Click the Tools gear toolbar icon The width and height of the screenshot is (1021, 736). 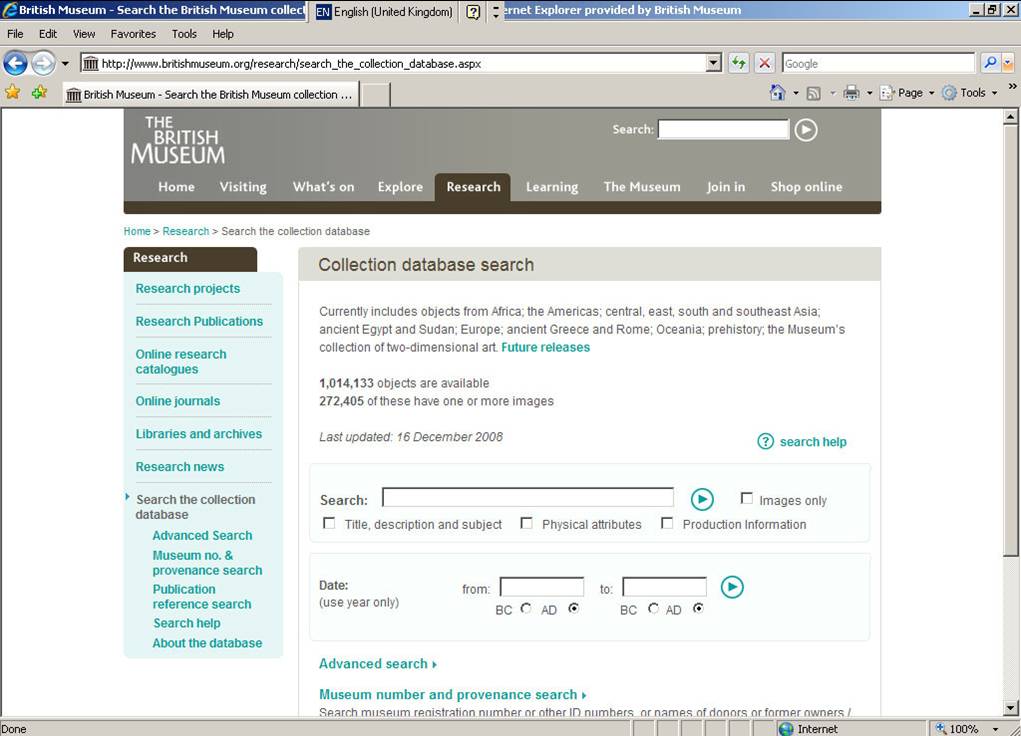pyautogui.click(x=949, y=93)
